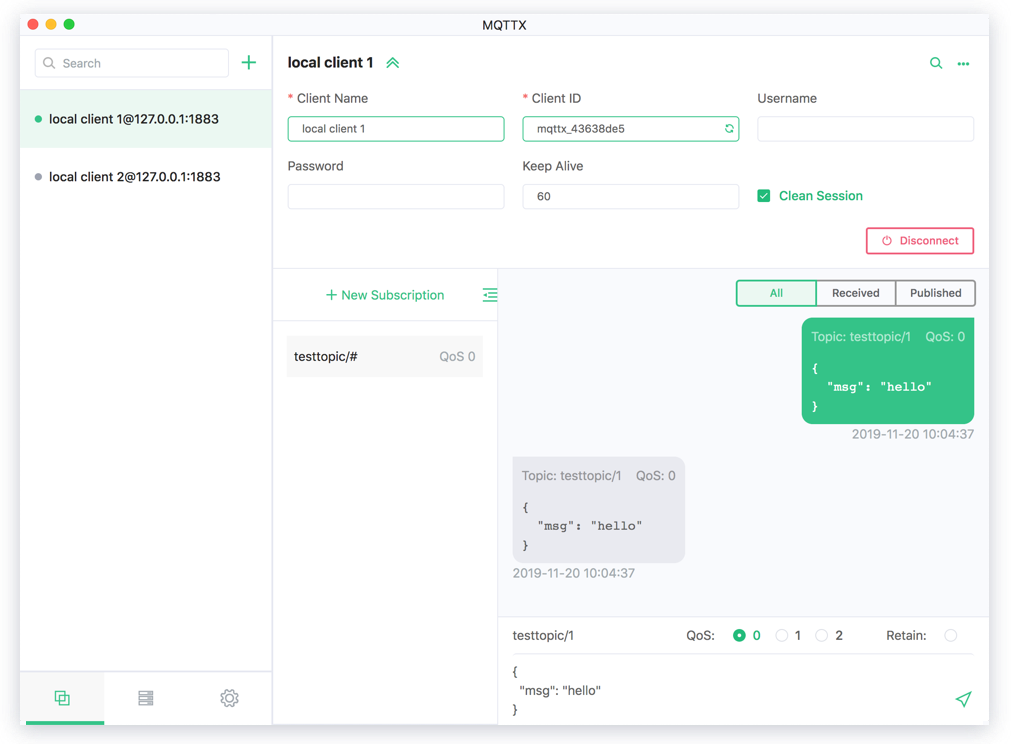Filter to Published messages
The width and height of the screenshot is (1011, 744).
[x=936, y=293]
